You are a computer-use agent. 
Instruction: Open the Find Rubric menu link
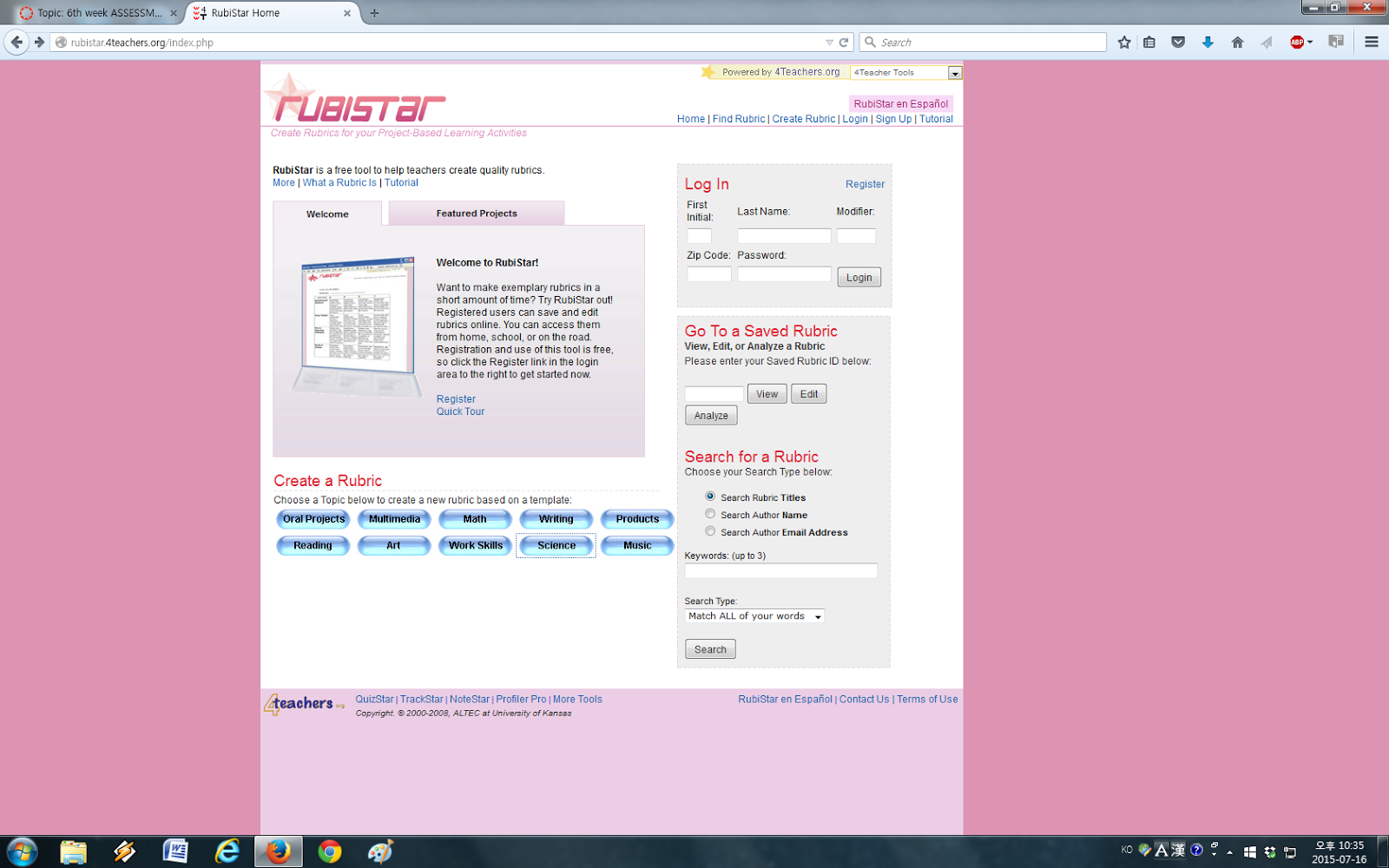coord(738,119)
